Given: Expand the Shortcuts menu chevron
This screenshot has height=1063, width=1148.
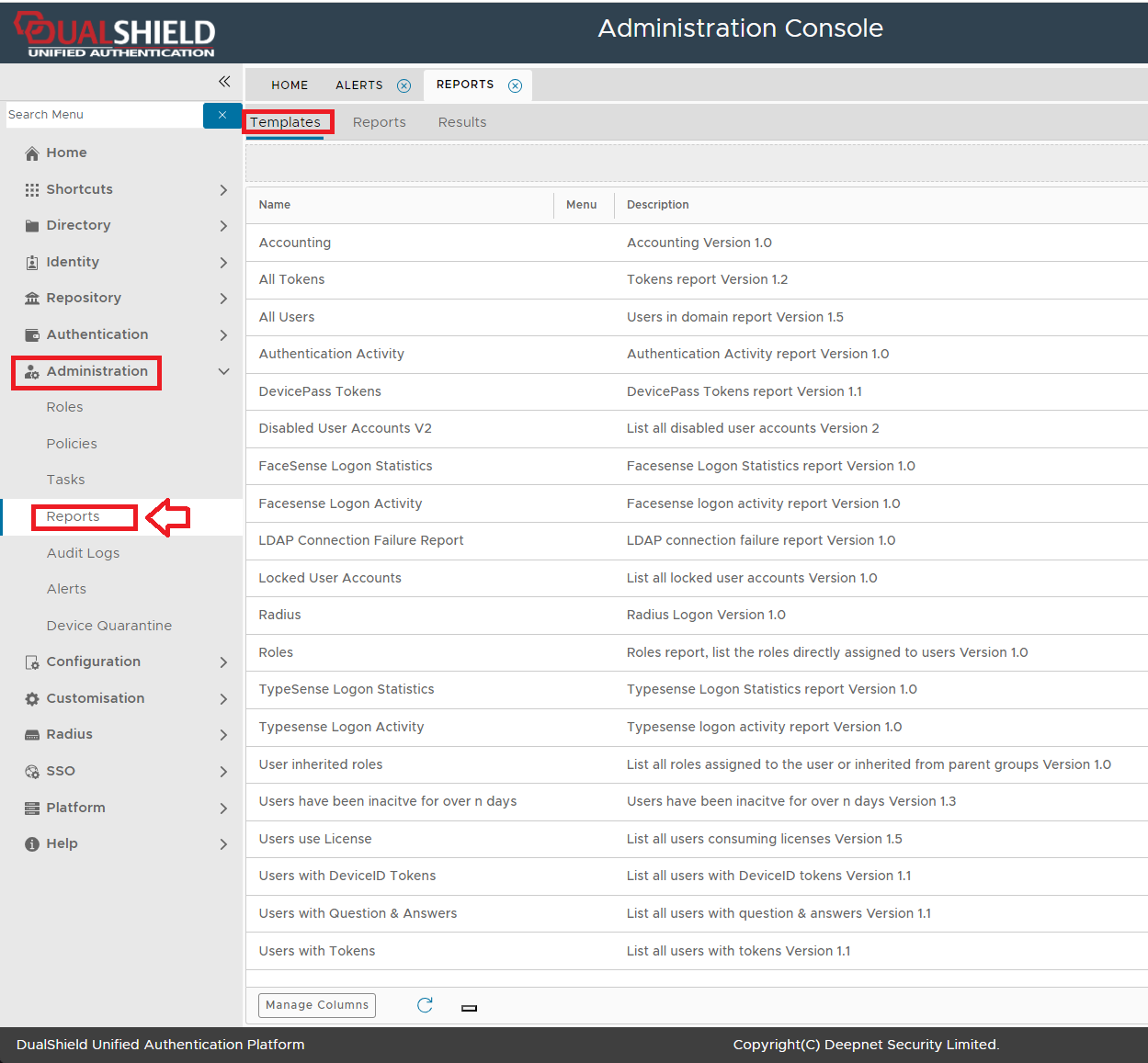Looking at the screenshot, I should [x=223, y=190].
